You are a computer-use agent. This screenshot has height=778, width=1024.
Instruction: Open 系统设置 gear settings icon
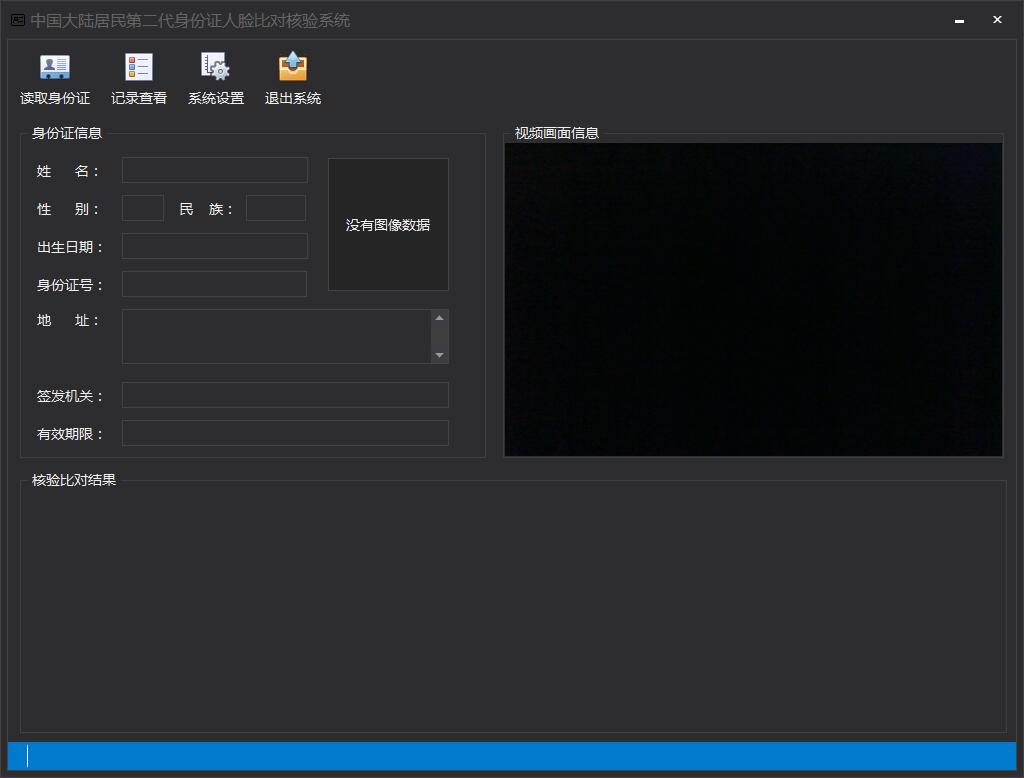pyautogui.click(x=216, y=67)
